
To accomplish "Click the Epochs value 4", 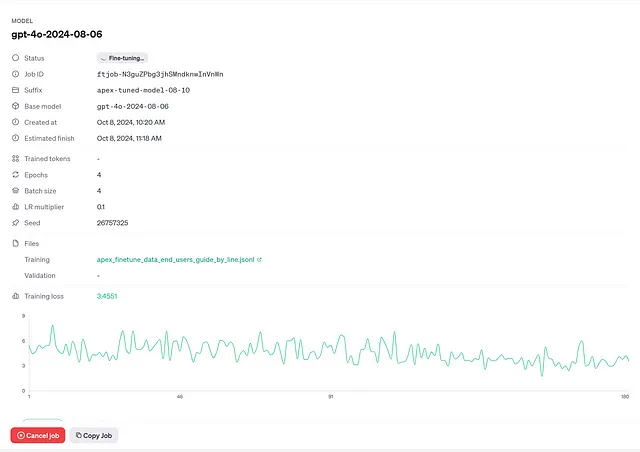I will [99, 175].
